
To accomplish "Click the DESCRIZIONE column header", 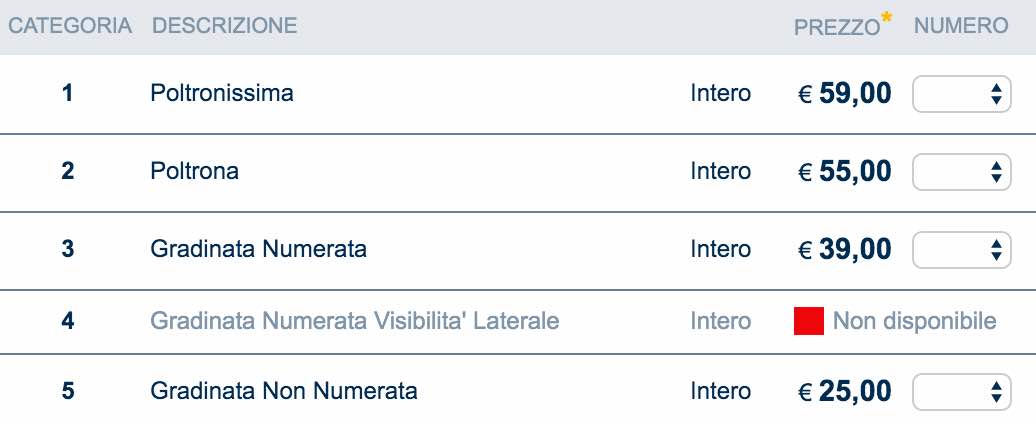I will 224,27.
